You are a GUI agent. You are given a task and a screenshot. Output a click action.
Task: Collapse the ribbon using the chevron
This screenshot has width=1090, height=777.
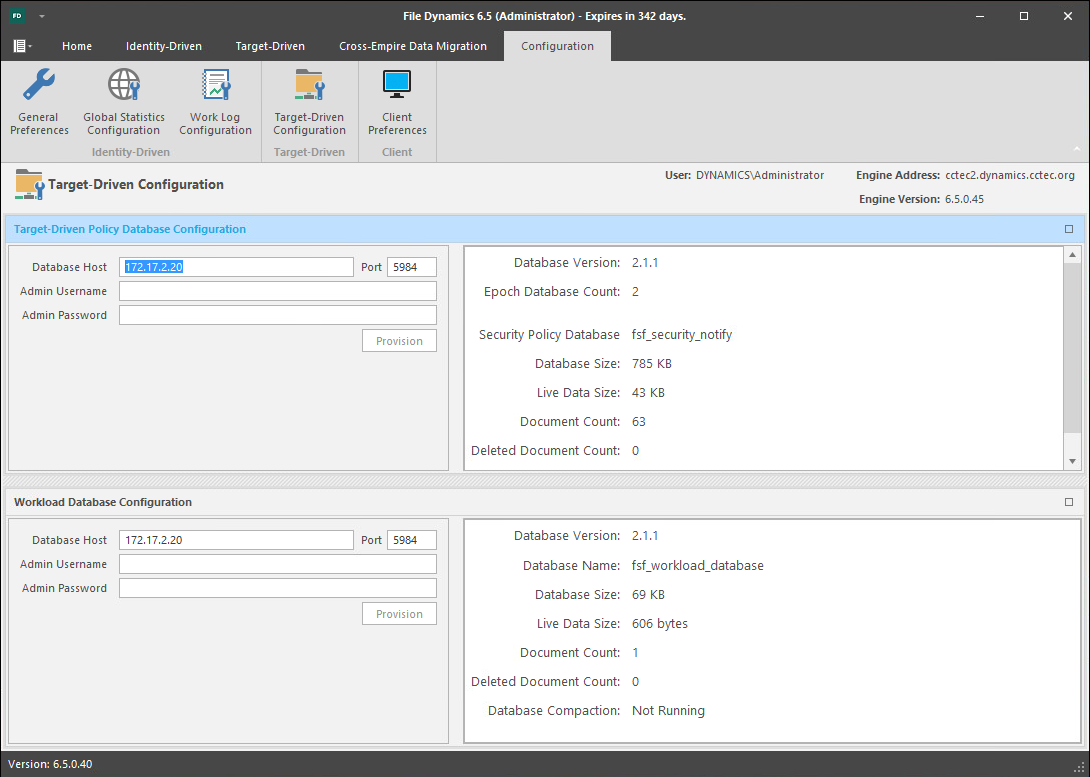pyautogui.click(x=1076, y=148)
